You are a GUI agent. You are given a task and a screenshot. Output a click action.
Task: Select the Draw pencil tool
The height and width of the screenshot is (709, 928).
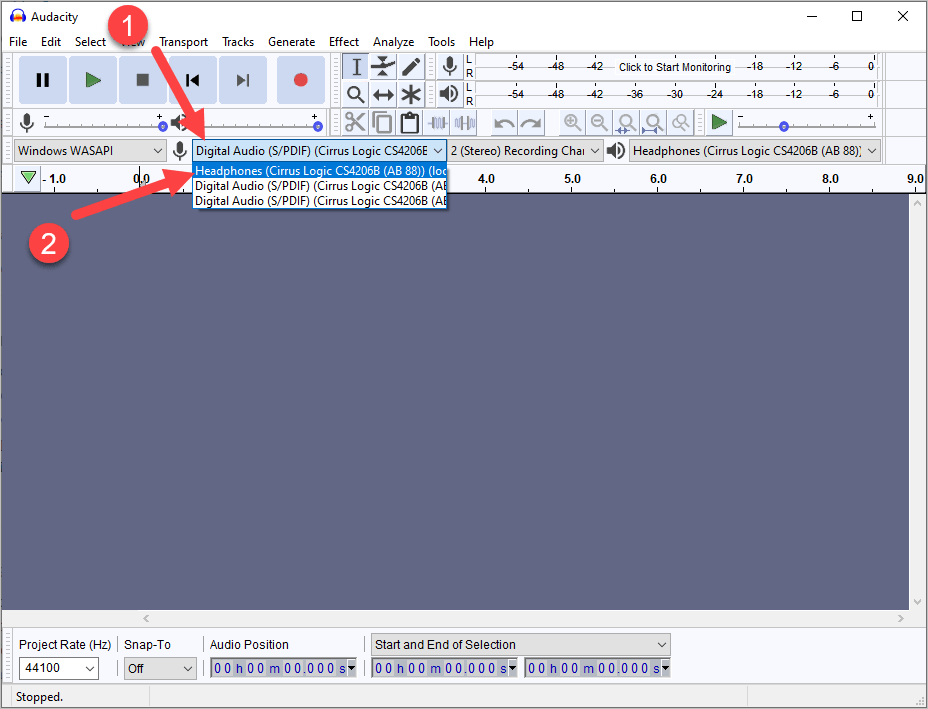pyautogui.click(x=411, y=67)
